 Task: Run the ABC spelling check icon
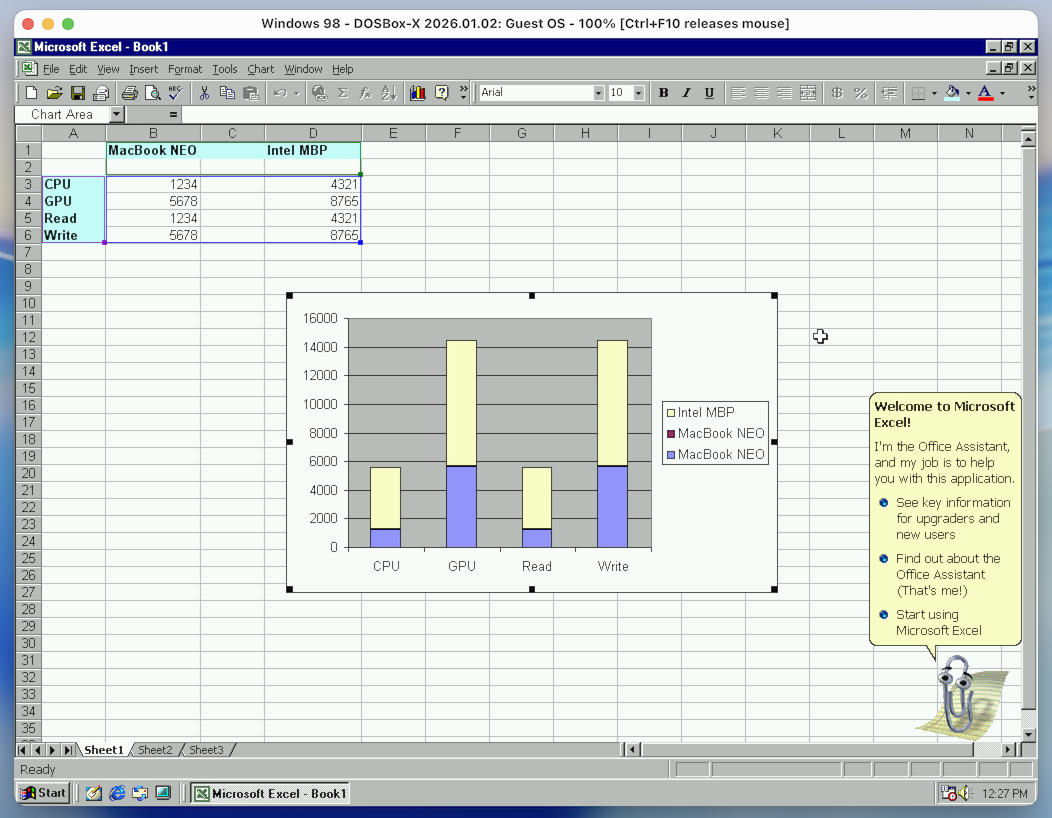coord(176,93)
